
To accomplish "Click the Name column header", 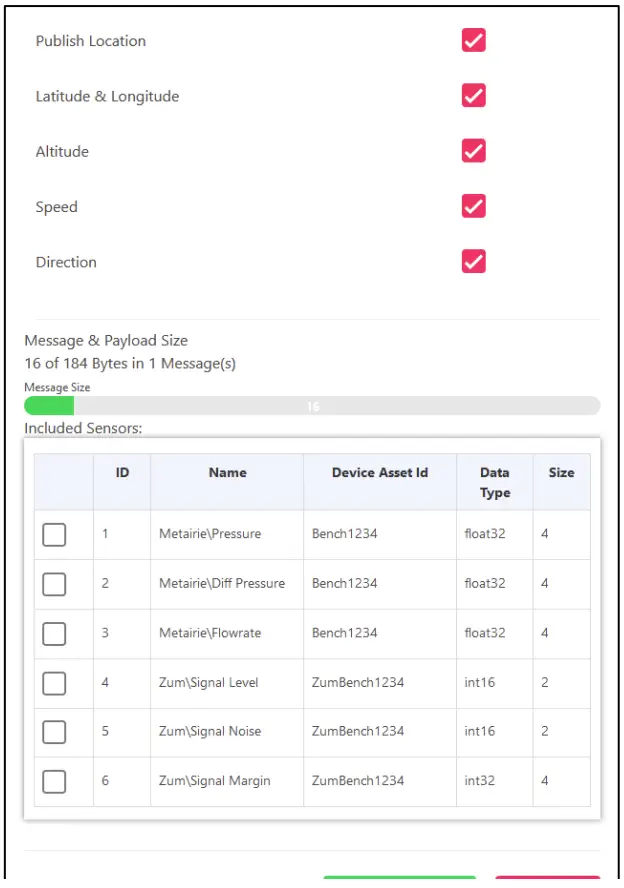I will (227, 472).
